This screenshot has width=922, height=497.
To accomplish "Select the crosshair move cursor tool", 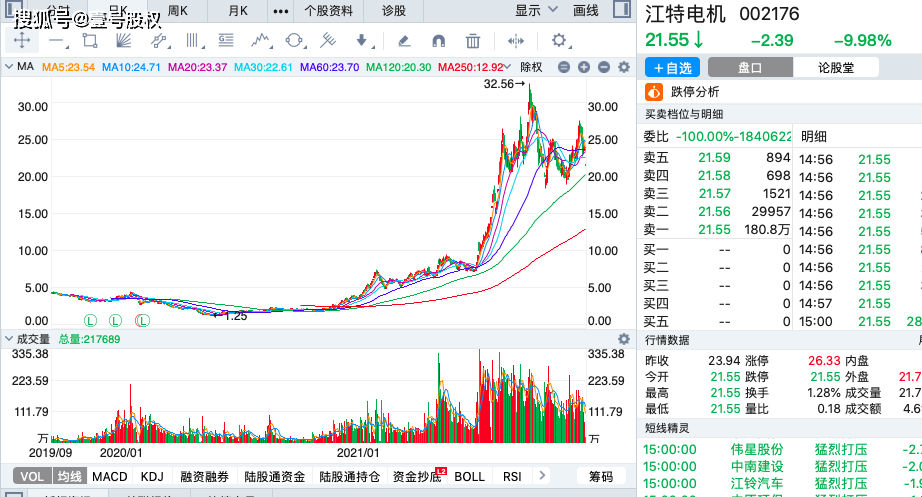I will 21,41.
